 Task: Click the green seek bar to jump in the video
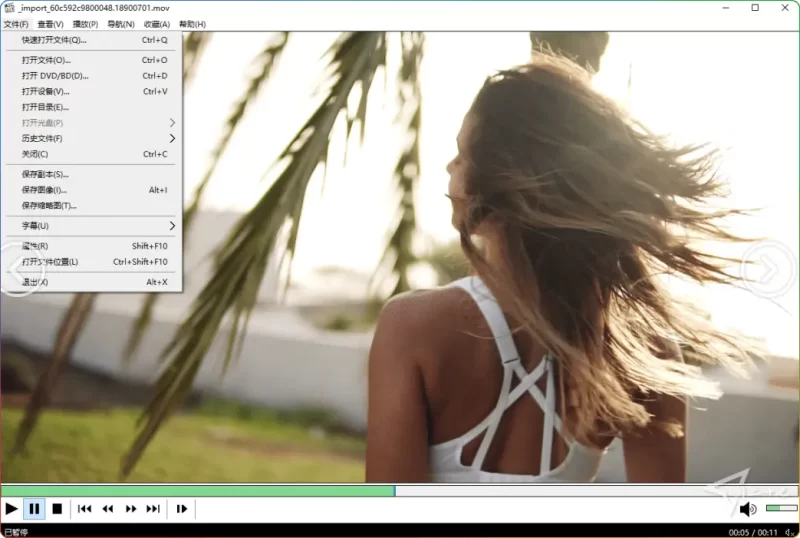[200, 491]
